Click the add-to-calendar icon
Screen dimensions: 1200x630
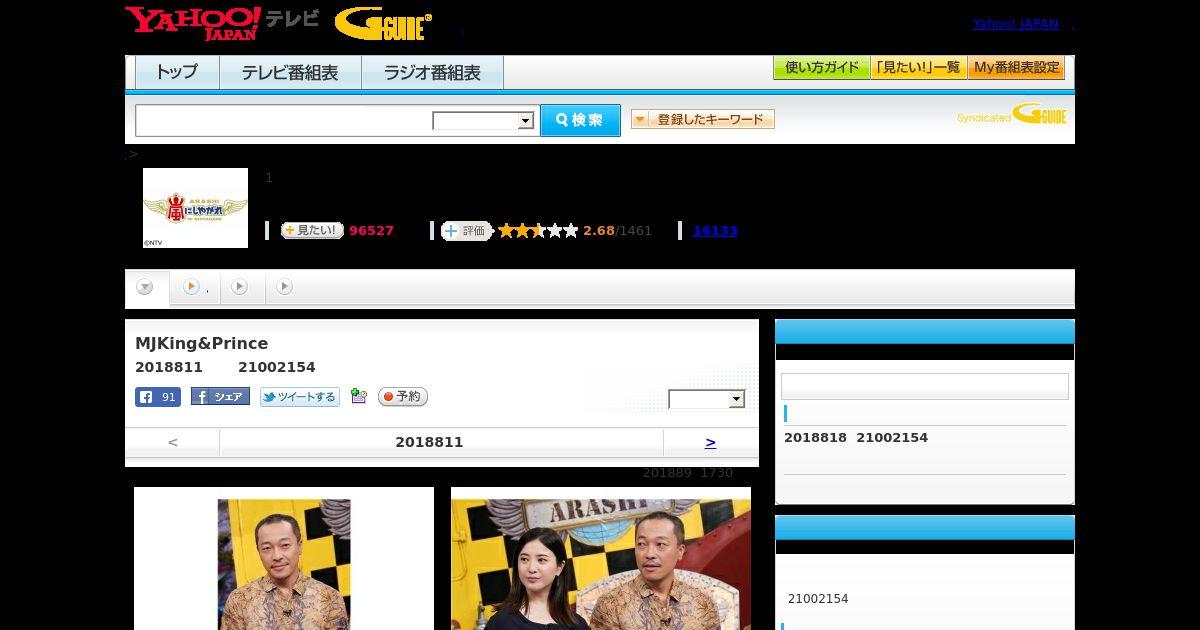359,397
